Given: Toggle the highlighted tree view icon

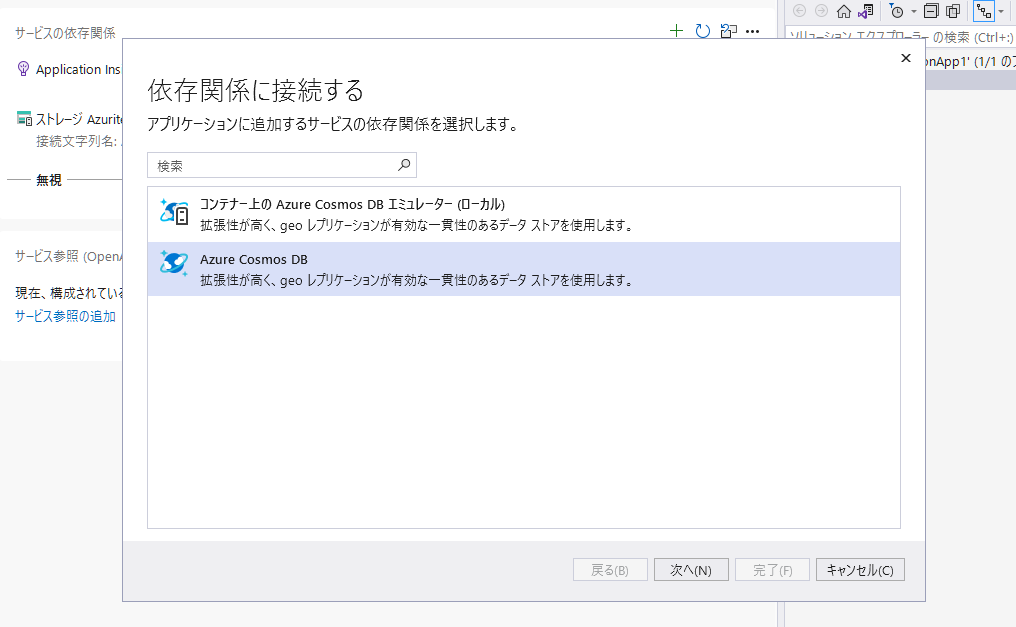Looking at the screenshot, I should 984,11.
